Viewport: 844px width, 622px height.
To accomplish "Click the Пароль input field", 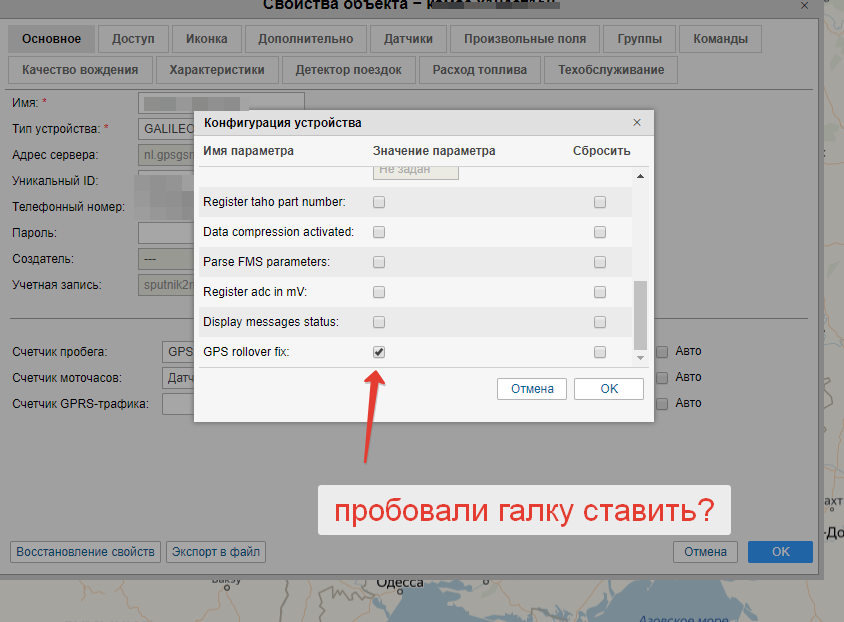I will tap(166, 233).
